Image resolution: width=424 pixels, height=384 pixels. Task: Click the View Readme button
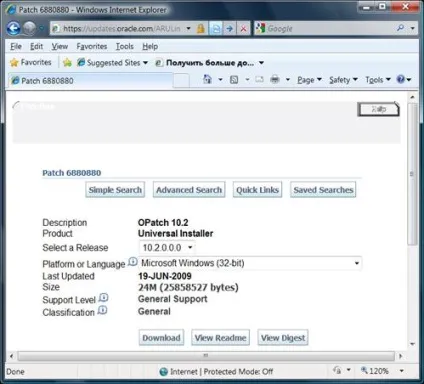pyautogui.click(x=220, y=338)
